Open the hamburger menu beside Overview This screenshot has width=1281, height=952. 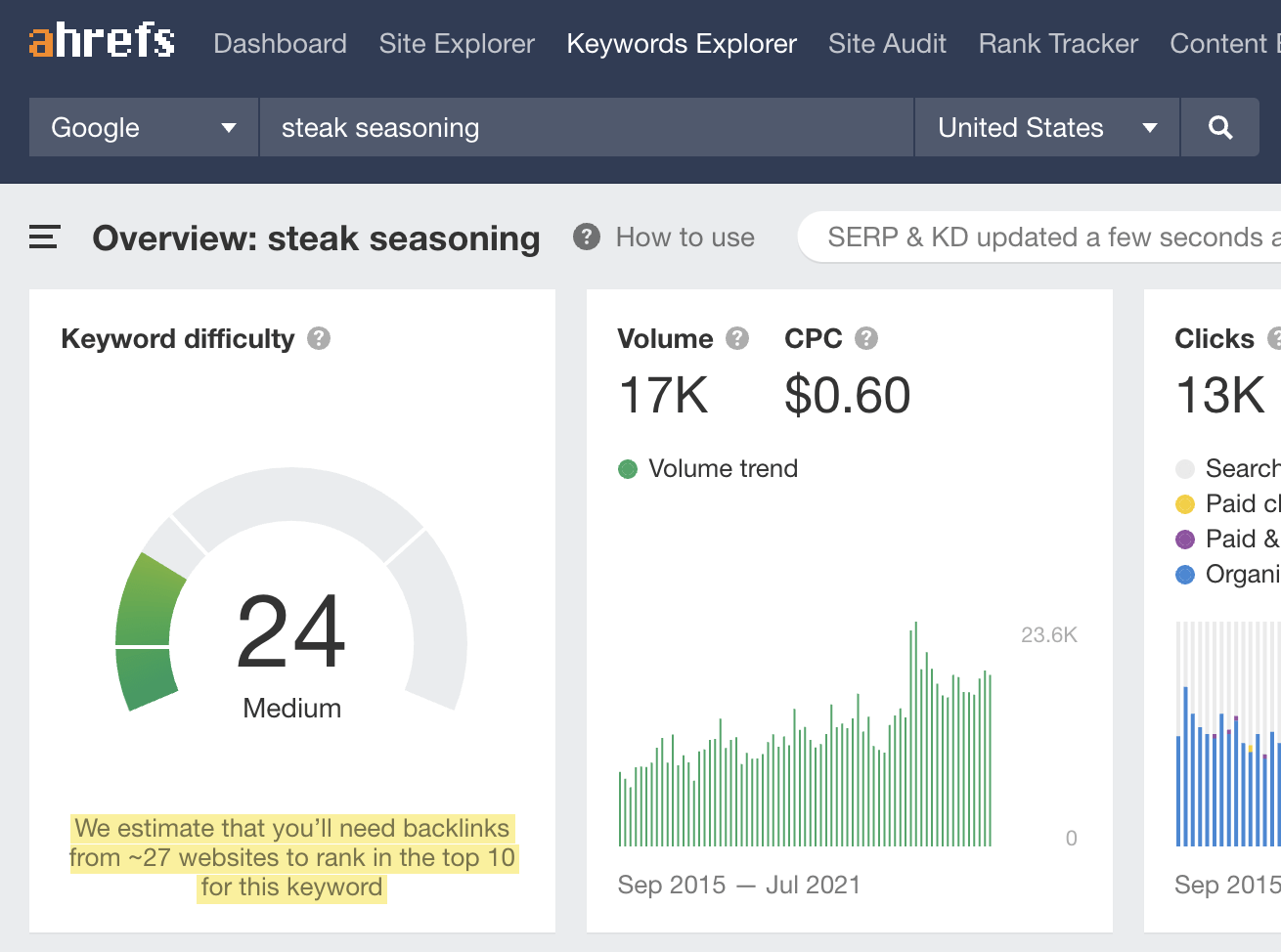point(43,237)
